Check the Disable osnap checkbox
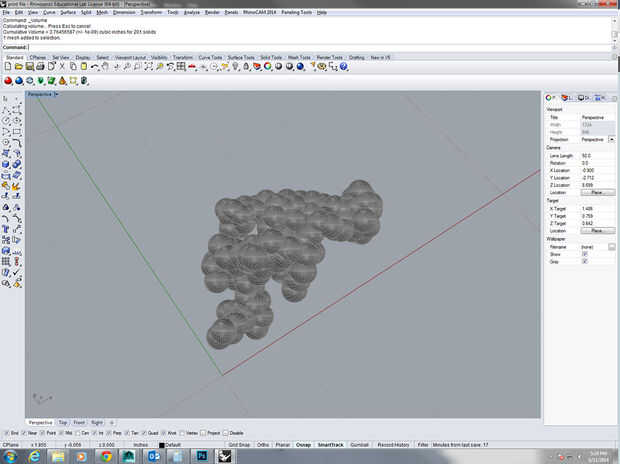620x464 pixels. point(225,433)
